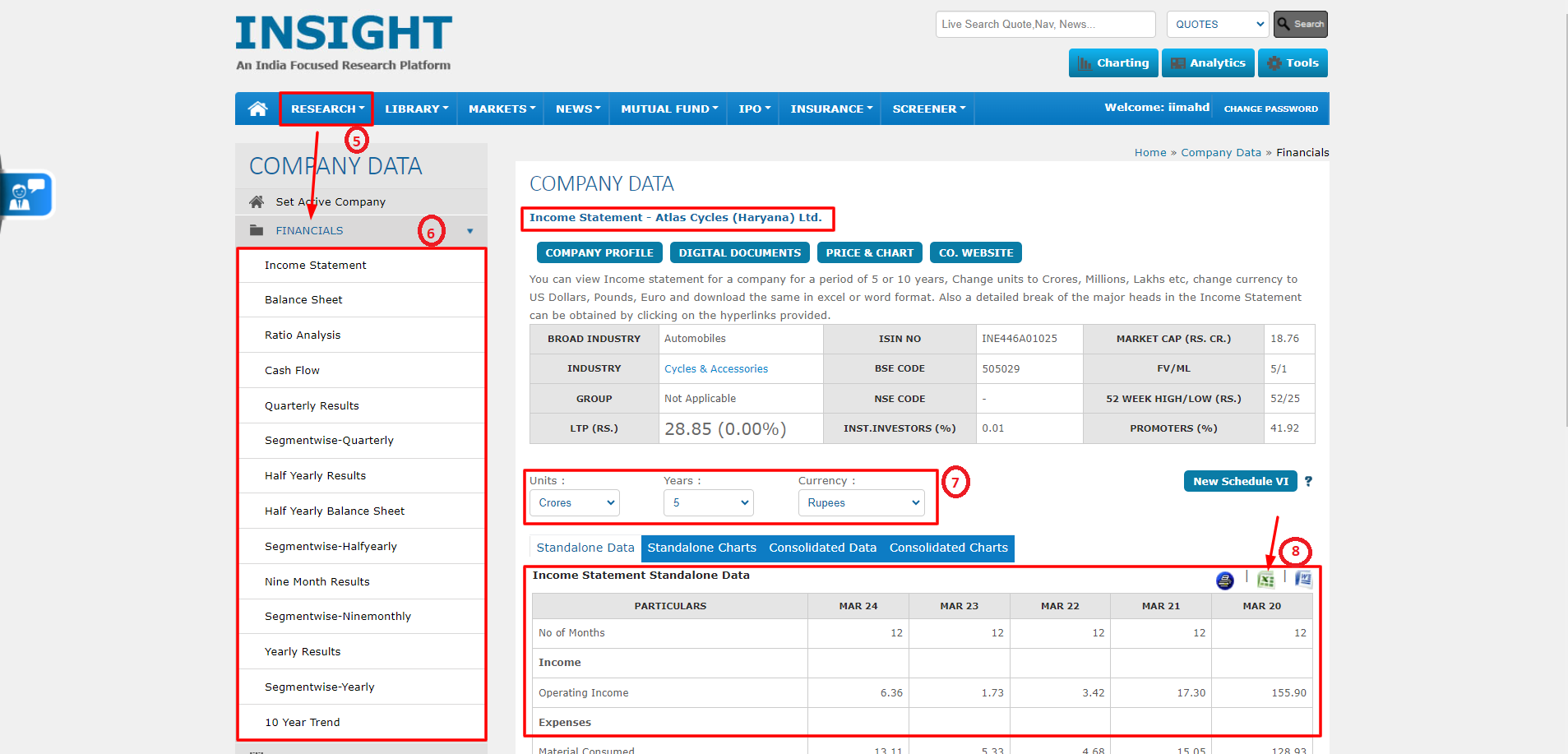Open the LIBRARY menu
This screenshot has width=1568, height=754.
(416, 109)
